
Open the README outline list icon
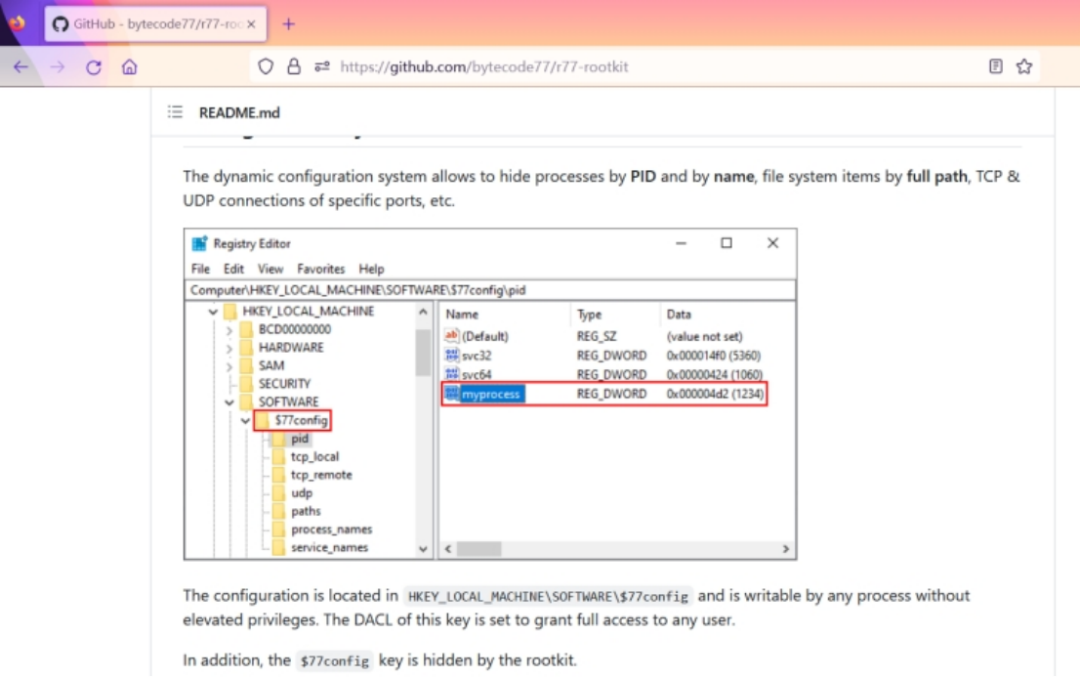click(175, 112)
